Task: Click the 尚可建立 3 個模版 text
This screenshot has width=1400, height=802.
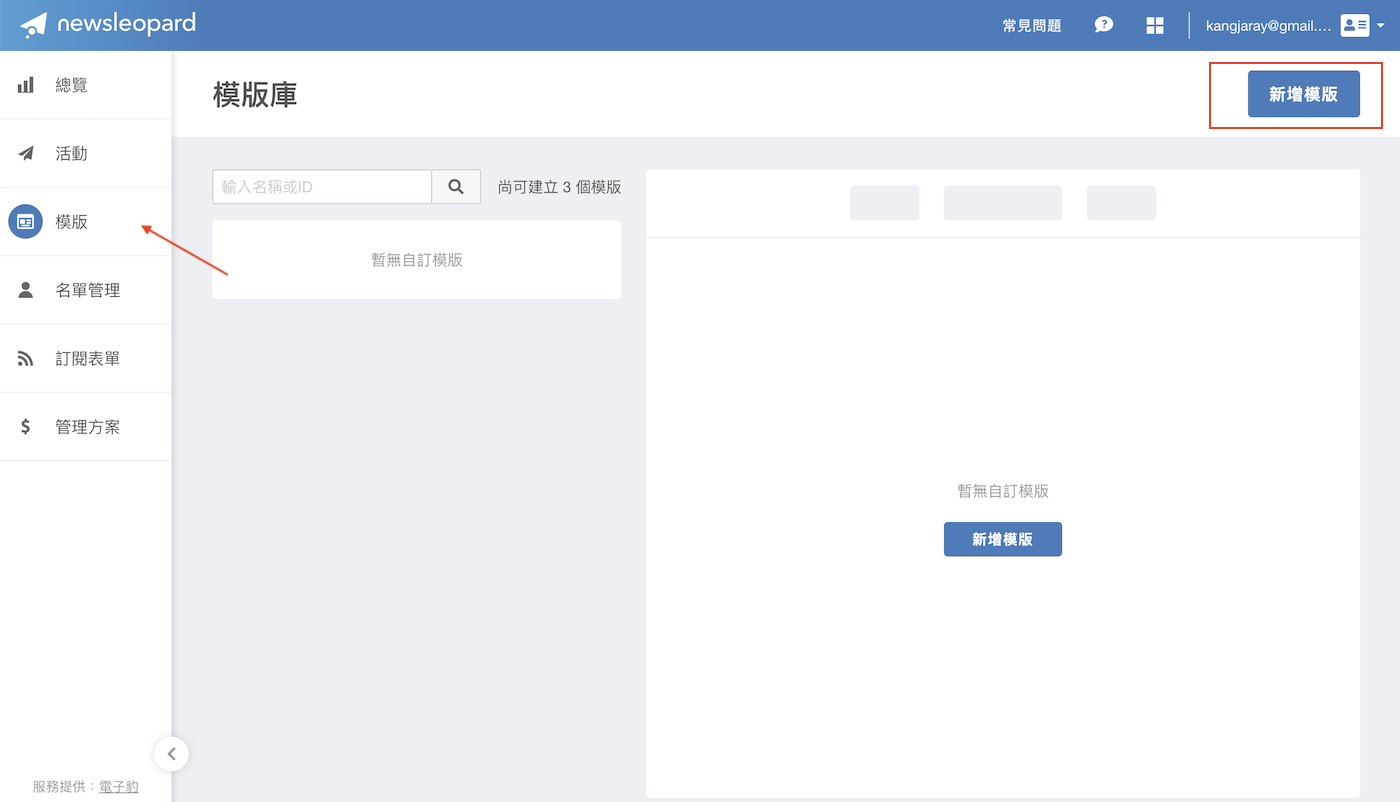Action: 560,187
